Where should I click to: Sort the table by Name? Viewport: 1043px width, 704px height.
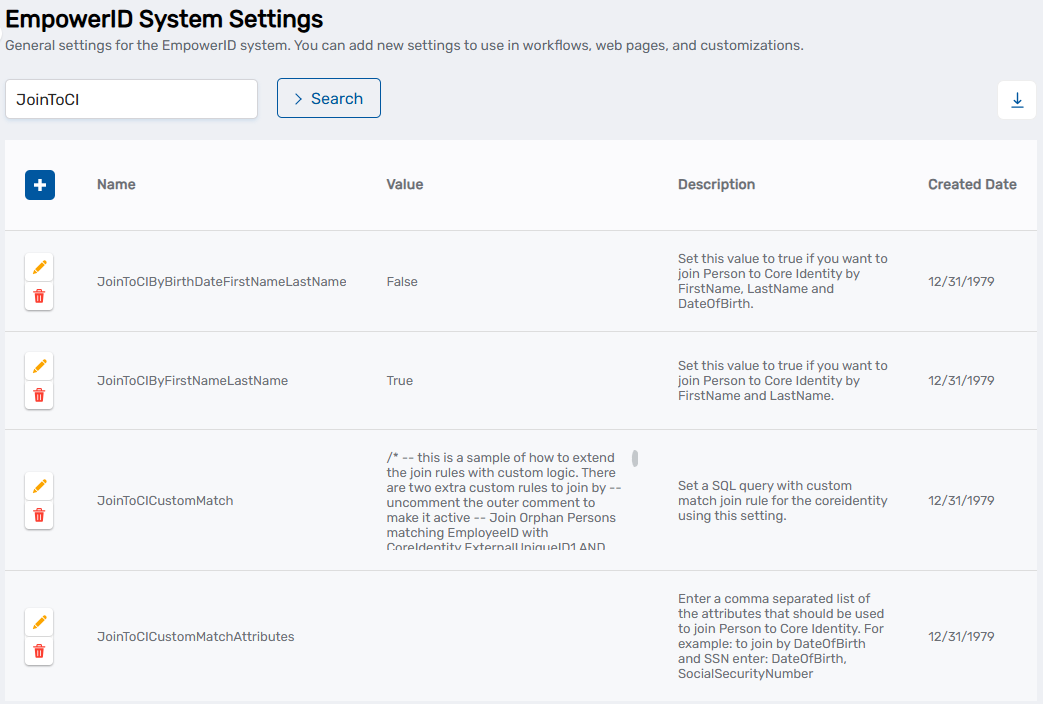pyautogui.click(x=116, y=184)
